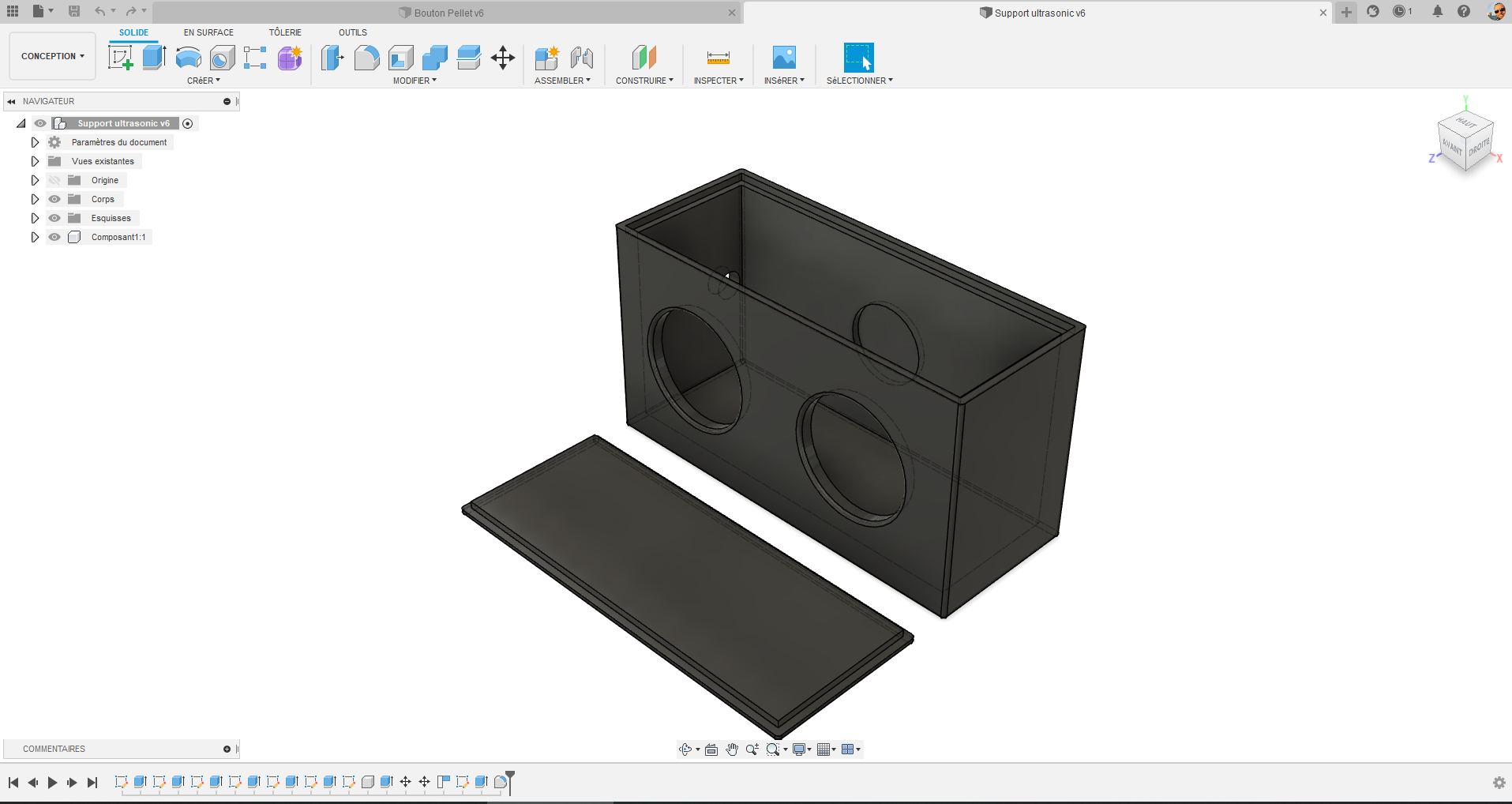Hide Composant1:1 via eye icon
The height and width of the screenshot is (804, 1512).
click(x=54, y=237)
